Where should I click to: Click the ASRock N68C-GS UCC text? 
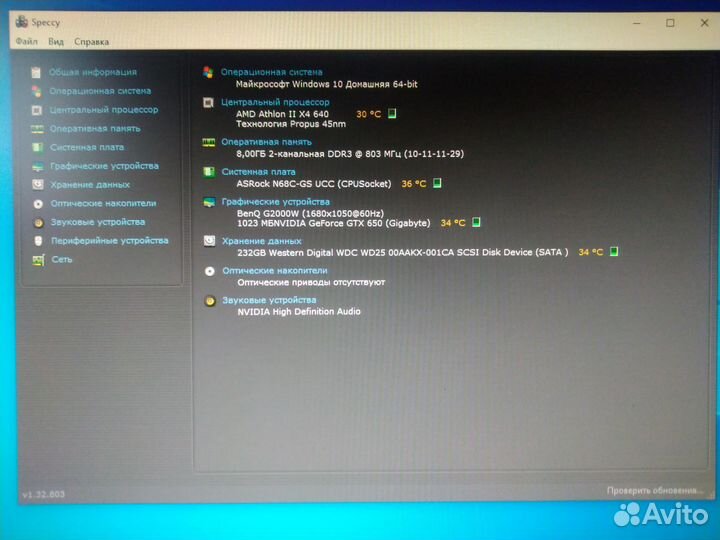314,184
